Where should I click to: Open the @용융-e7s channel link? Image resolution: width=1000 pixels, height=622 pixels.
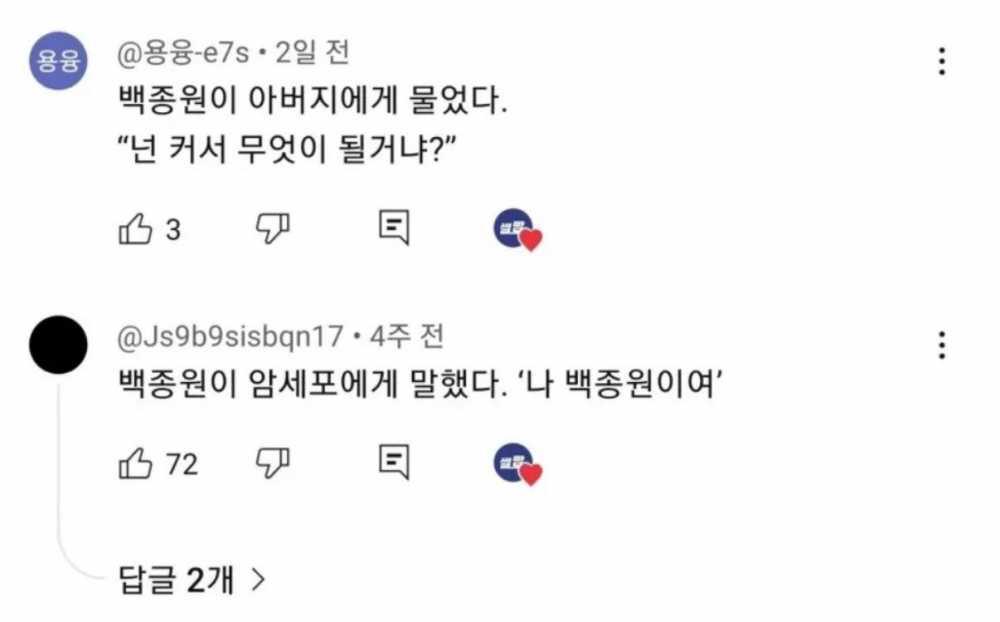click(x=188, y=52)
